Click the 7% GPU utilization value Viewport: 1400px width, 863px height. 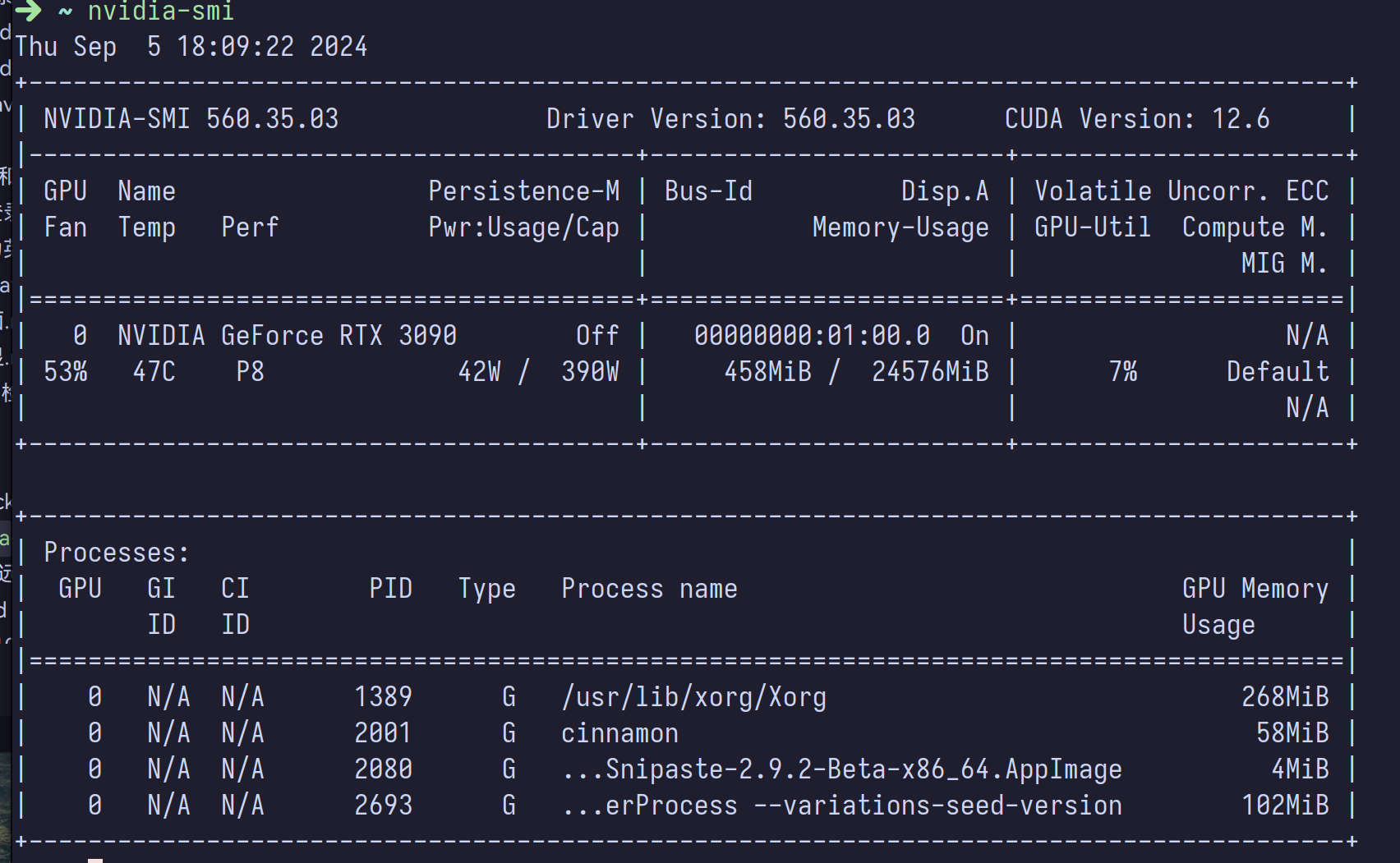click(x=1123, y=372)
